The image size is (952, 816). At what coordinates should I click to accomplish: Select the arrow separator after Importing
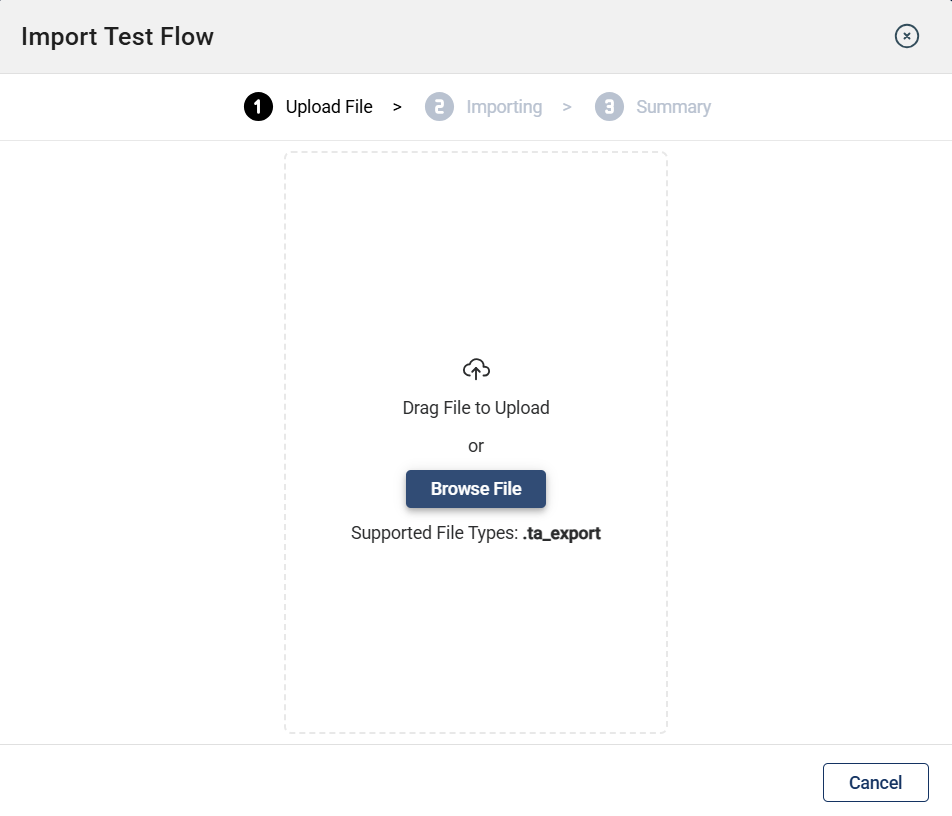(567, 107)
